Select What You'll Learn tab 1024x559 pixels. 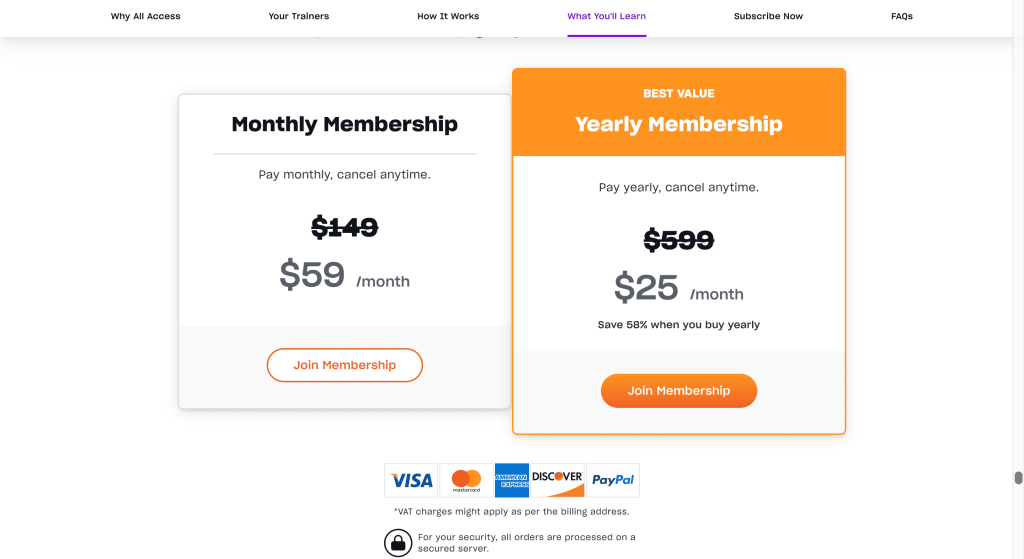[x=607, y=16]
